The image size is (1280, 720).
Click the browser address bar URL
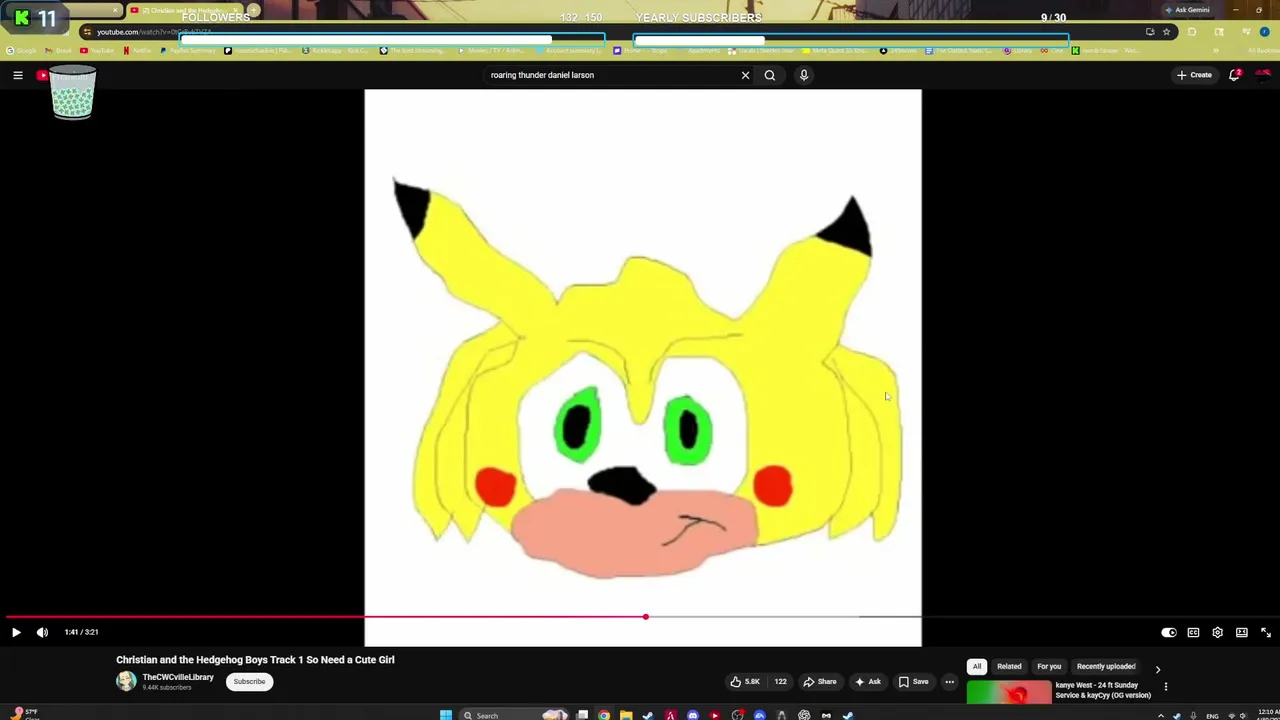point(154,32)
